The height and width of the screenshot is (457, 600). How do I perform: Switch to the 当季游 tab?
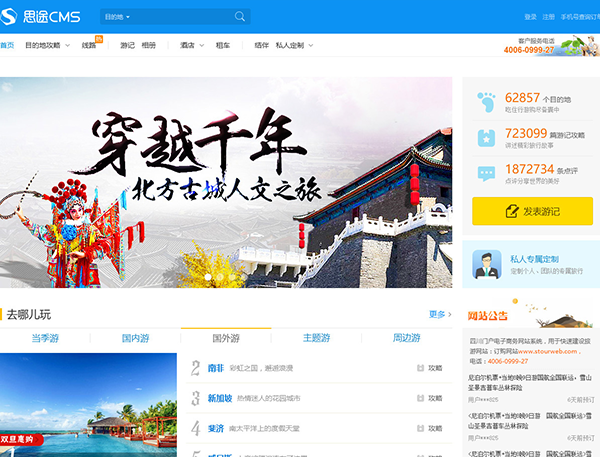point(45,338)
